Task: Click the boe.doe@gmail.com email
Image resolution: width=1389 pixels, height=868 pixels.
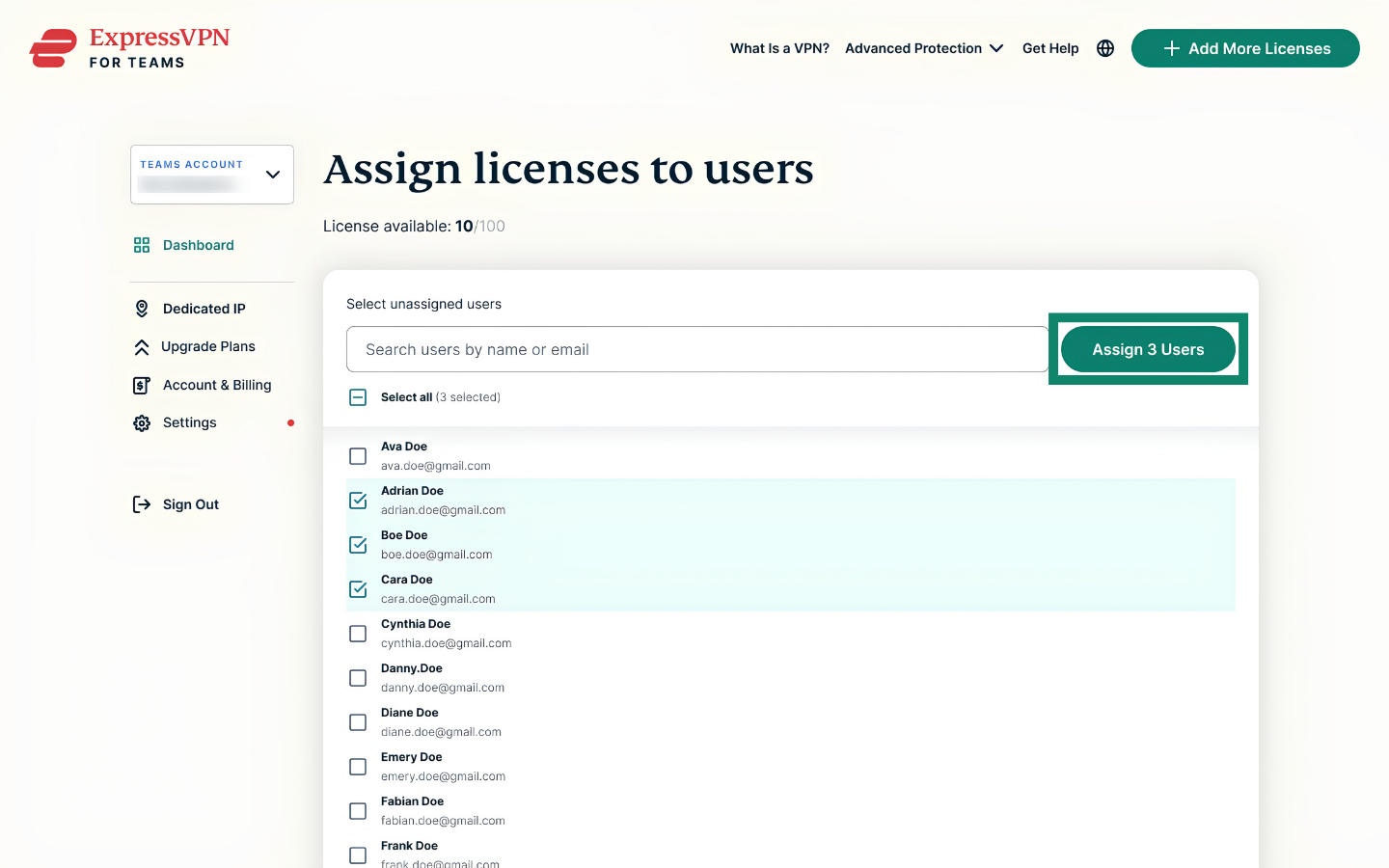Action: (x=437, y=555)
